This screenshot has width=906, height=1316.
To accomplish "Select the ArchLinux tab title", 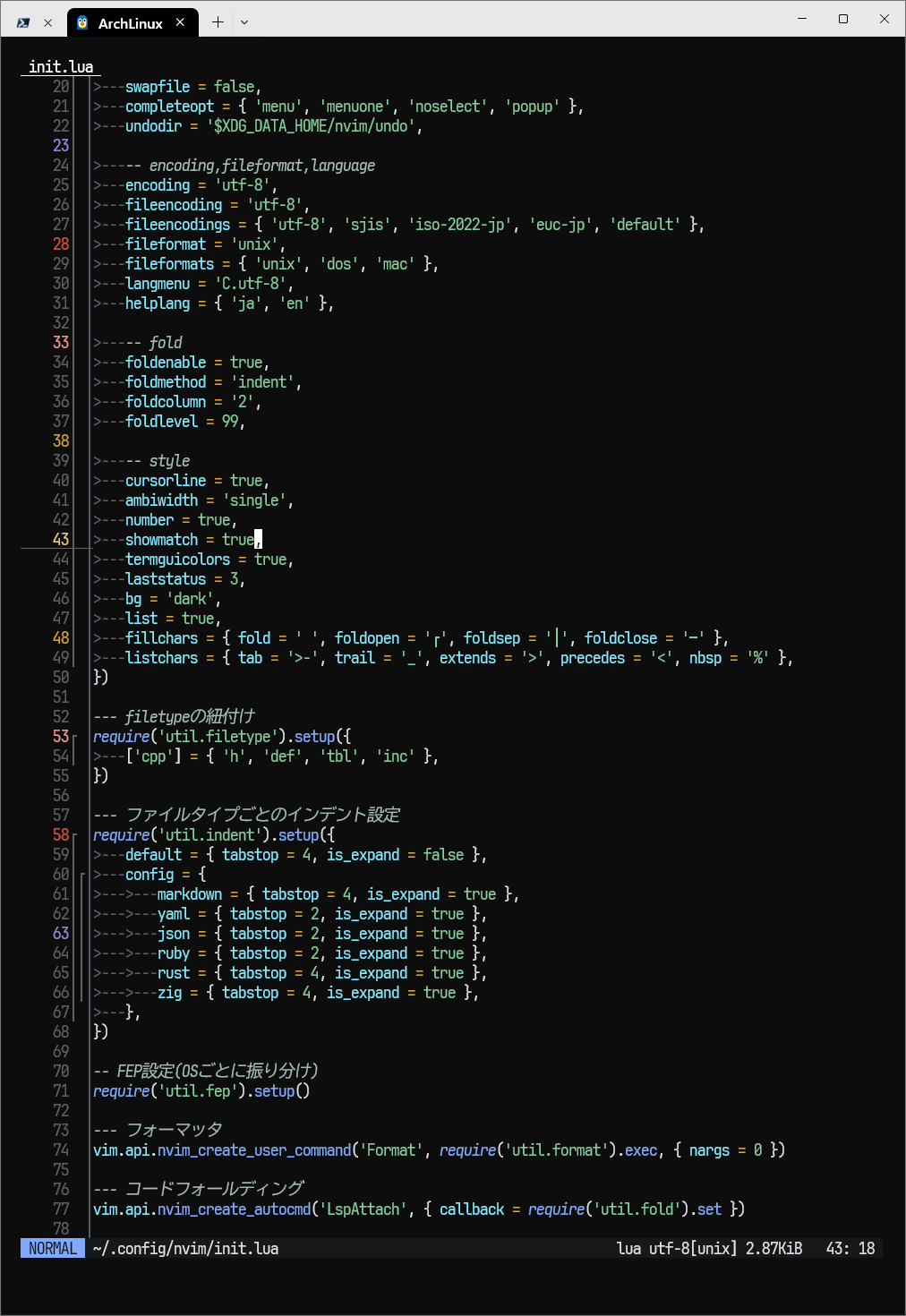I will coord(130,23).
